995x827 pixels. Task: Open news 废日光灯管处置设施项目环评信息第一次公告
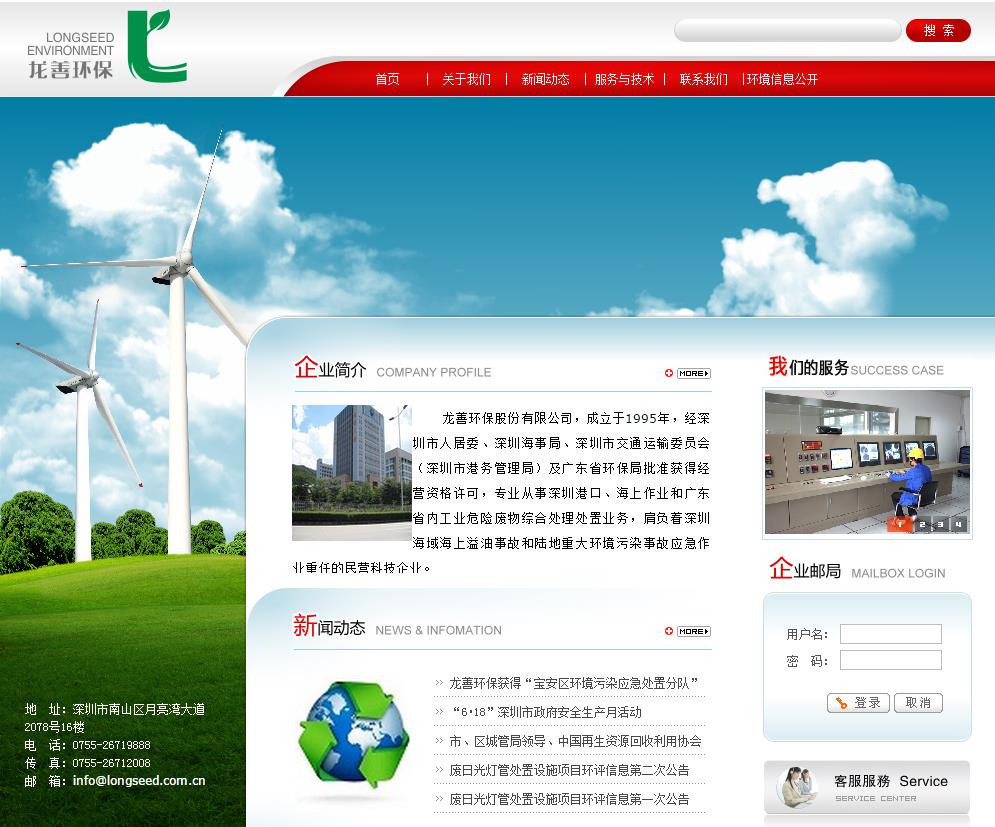[569, 799]
